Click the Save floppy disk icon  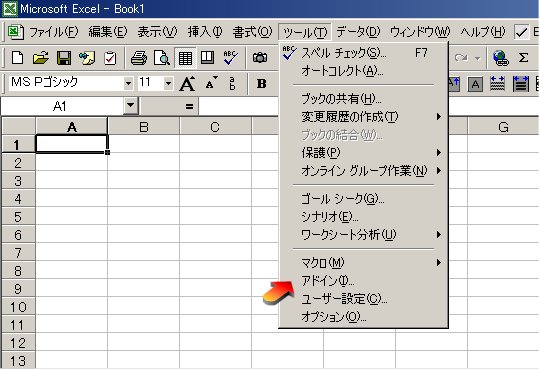pos(64,58)
